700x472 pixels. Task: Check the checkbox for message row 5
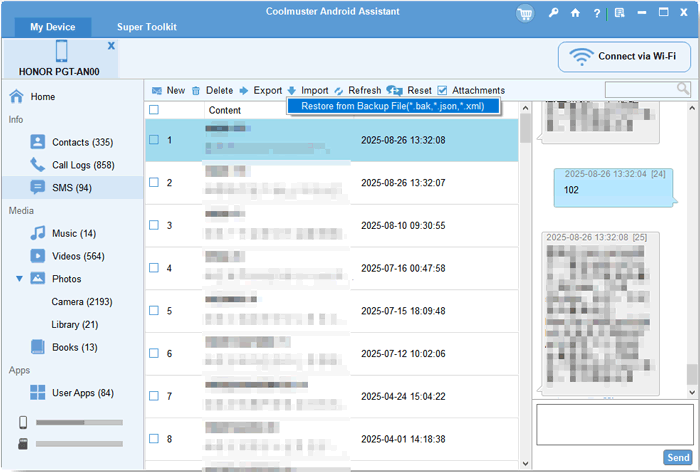pos(154,310)
